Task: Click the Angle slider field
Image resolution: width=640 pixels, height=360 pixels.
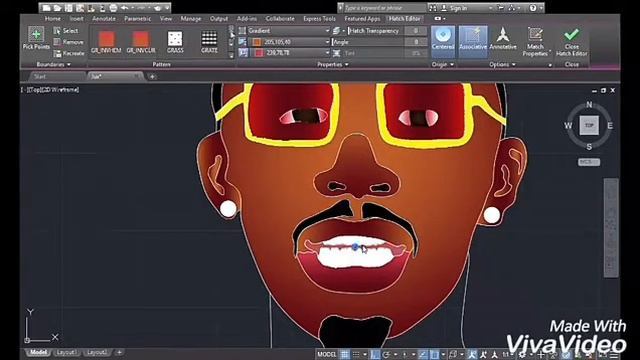Action: pos(367,42)
